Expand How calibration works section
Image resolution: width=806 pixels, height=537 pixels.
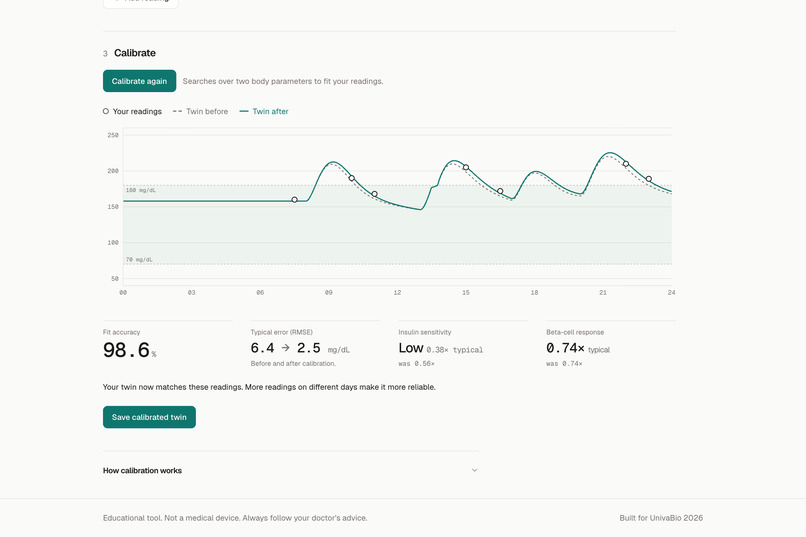coord(290,470)
